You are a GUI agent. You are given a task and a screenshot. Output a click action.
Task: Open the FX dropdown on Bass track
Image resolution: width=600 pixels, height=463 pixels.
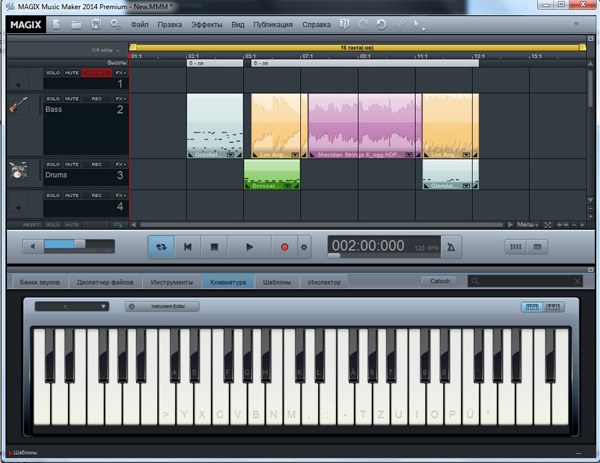pyautogui.click(x=120, y=99)
